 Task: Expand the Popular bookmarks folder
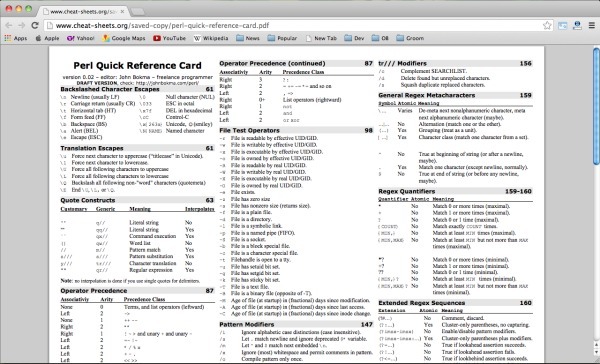pos(282,38)
